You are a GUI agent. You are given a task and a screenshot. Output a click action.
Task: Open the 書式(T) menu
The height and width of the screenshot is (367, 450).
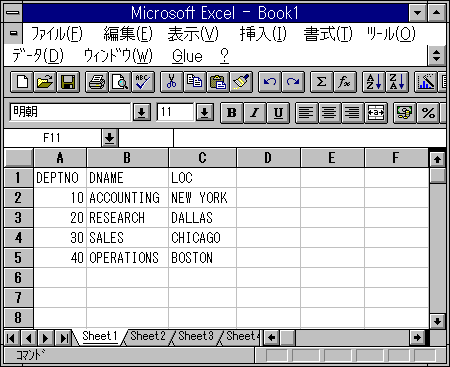click(x=328, y=34)
